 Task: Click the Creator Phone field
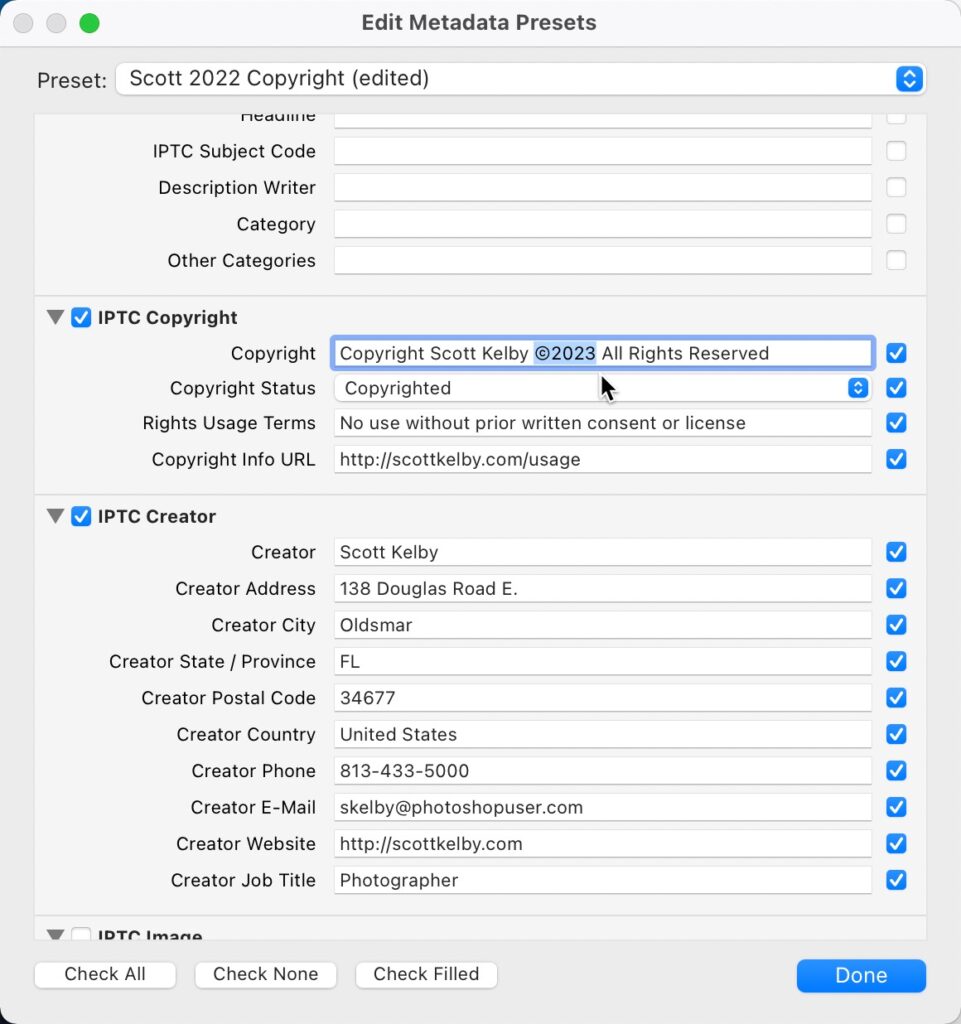pos(603,771)
